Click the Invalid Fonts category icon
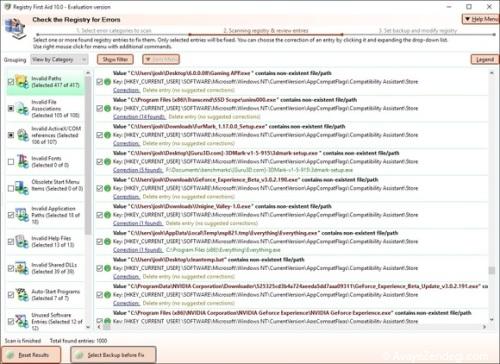 [x=22, y=162]
